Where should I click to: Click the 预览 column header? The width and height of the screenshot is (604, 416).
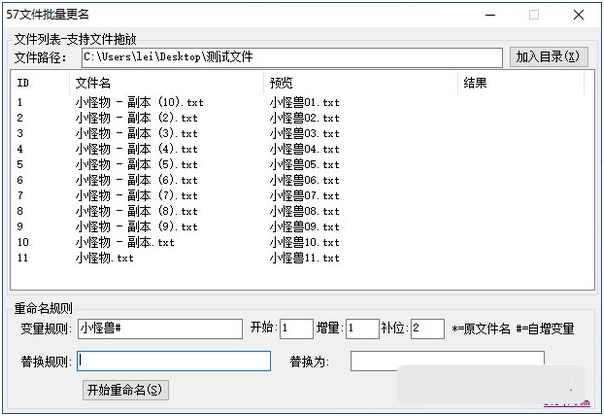(x=360, y=84)
